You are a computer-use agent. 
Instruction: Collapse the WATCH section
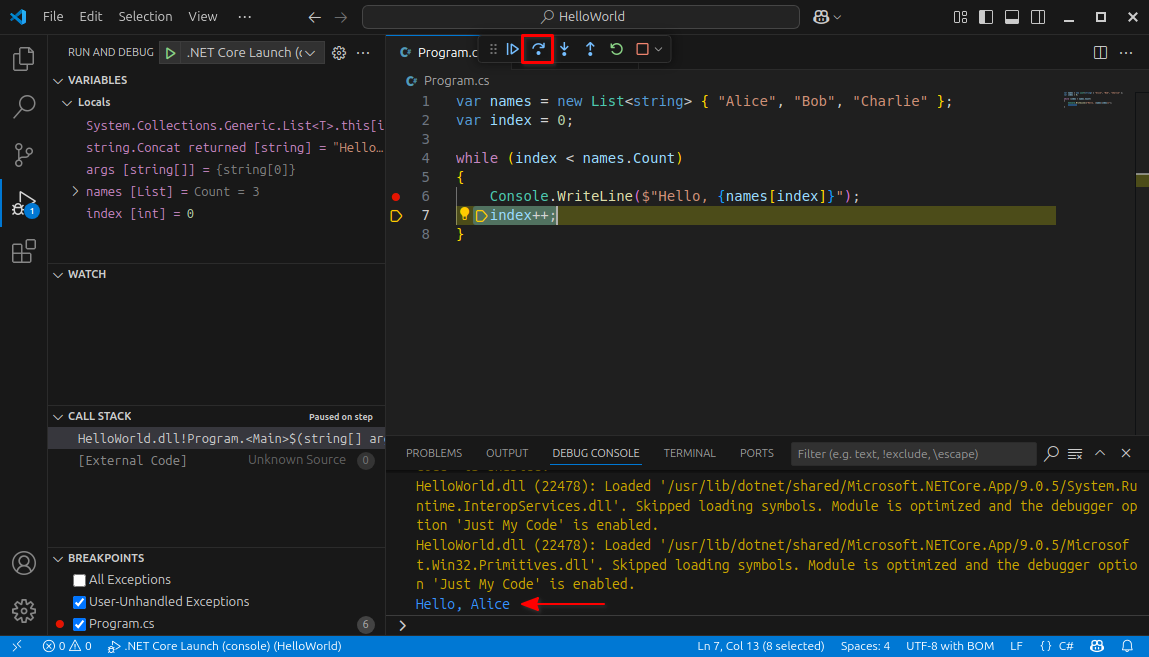[x=58, y=275]
